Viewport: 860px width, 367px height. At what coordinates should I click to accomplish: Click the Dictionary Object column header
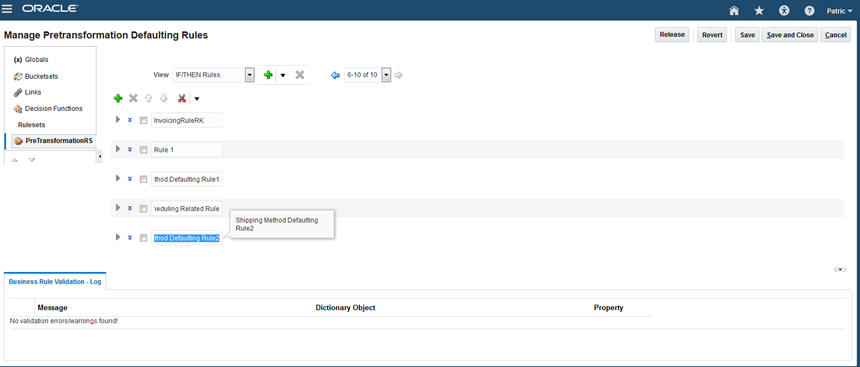(x=346, y=308)
